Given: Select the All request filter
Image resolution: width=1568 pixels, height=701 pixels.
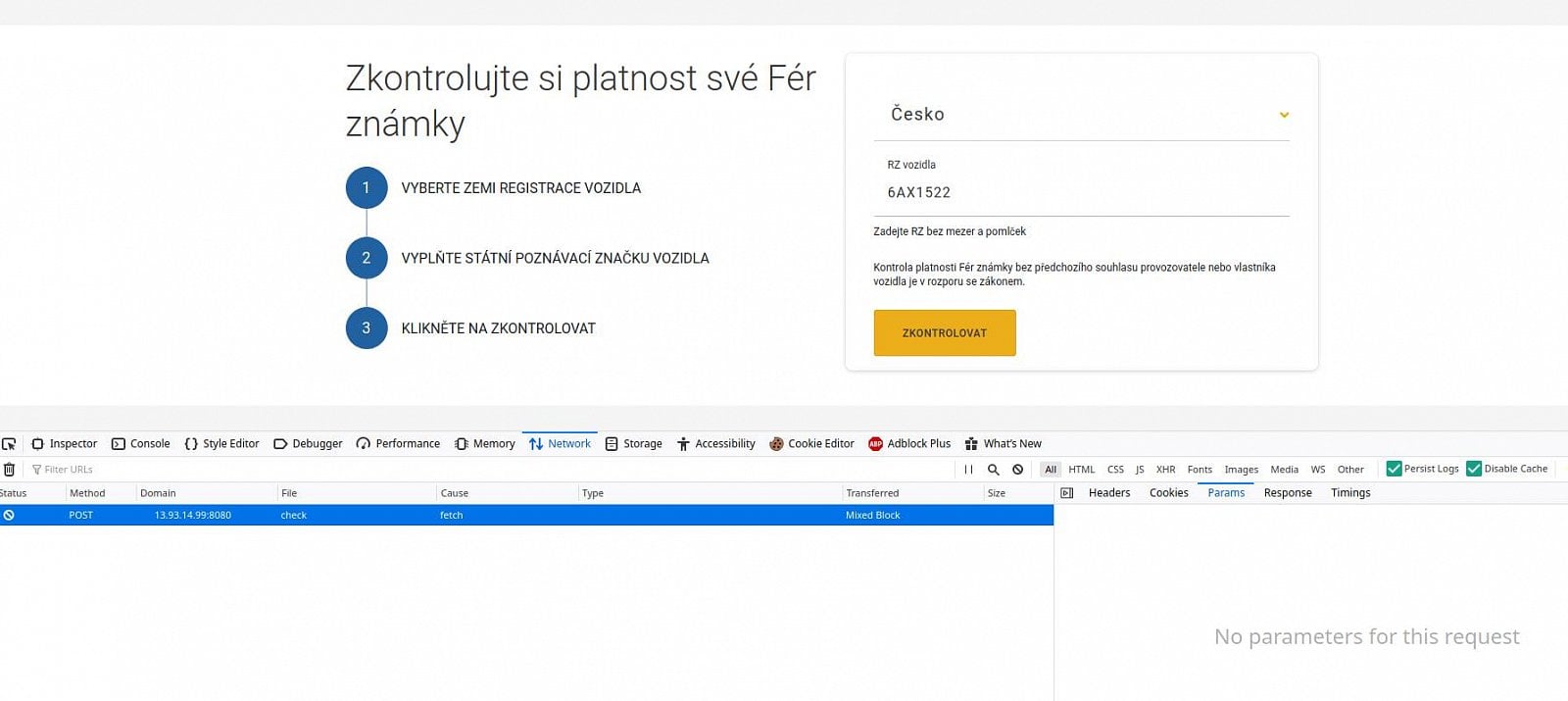Looking at the screenshot, I should click(x=1051, y=470).
